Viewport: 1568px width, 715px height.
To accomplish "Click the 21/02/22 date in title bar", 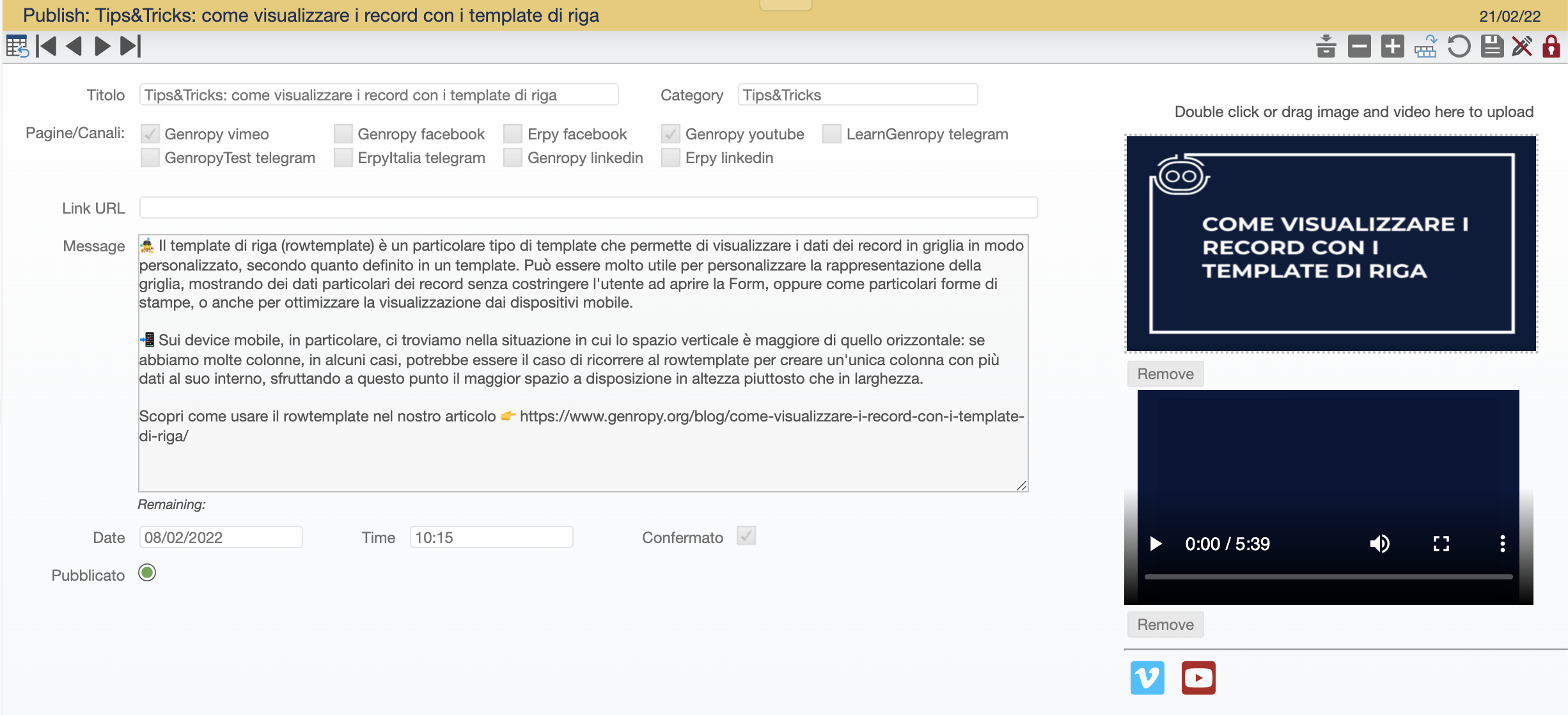I will tap(1510, 16).
